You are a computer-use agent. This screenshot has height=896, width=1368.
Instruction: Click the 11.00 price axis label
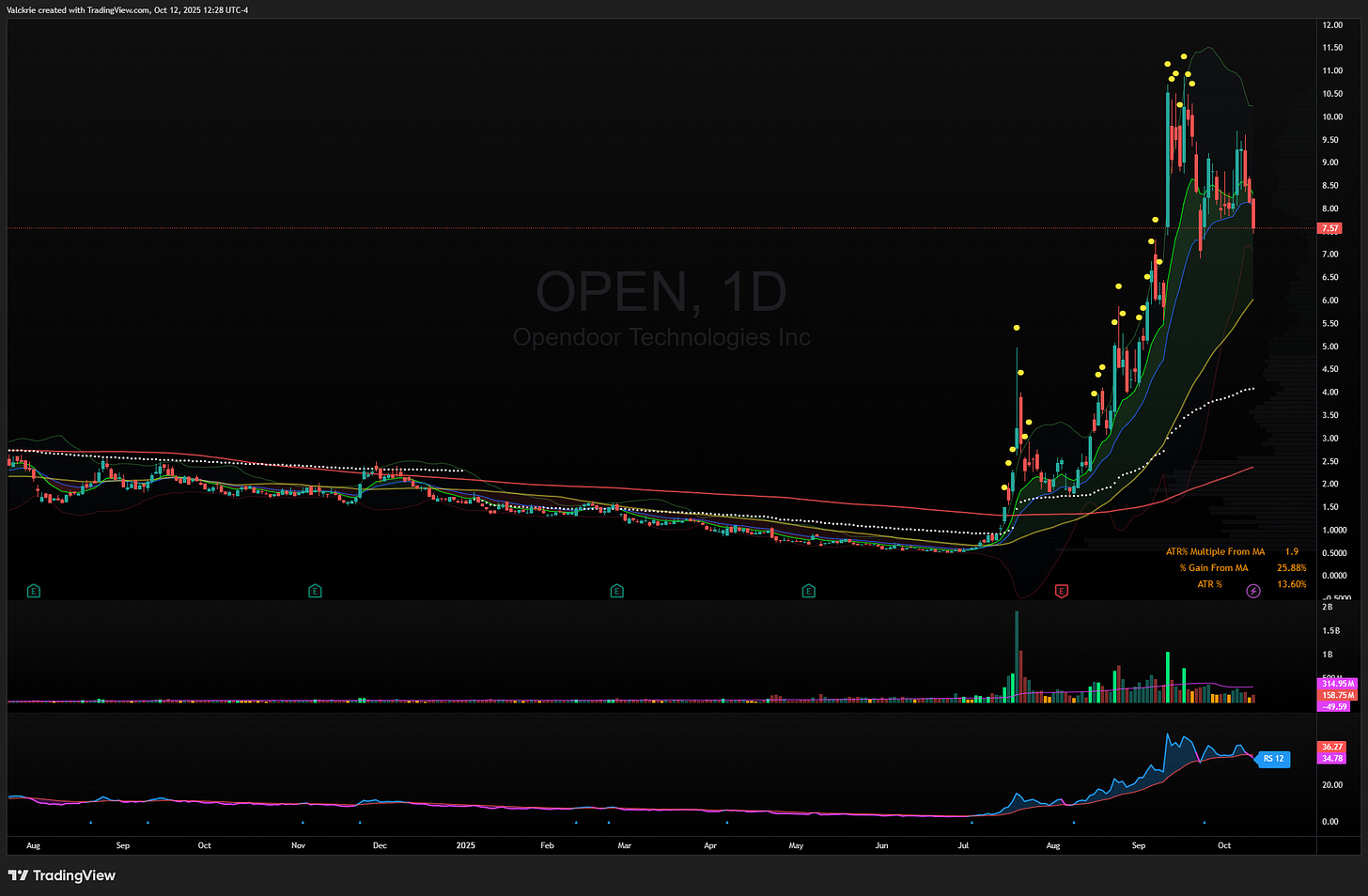[x=1332, y=71]
